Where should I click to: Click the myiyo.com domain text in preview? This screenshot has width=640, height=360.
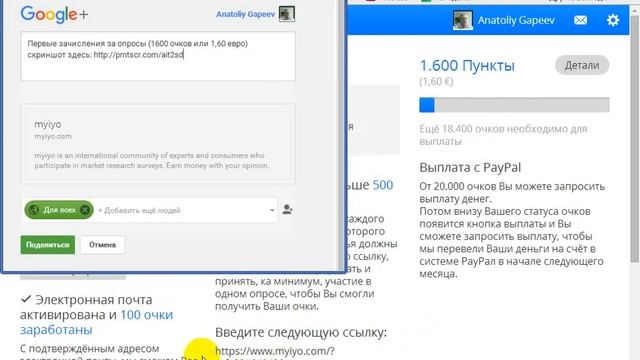coord(53,136)
